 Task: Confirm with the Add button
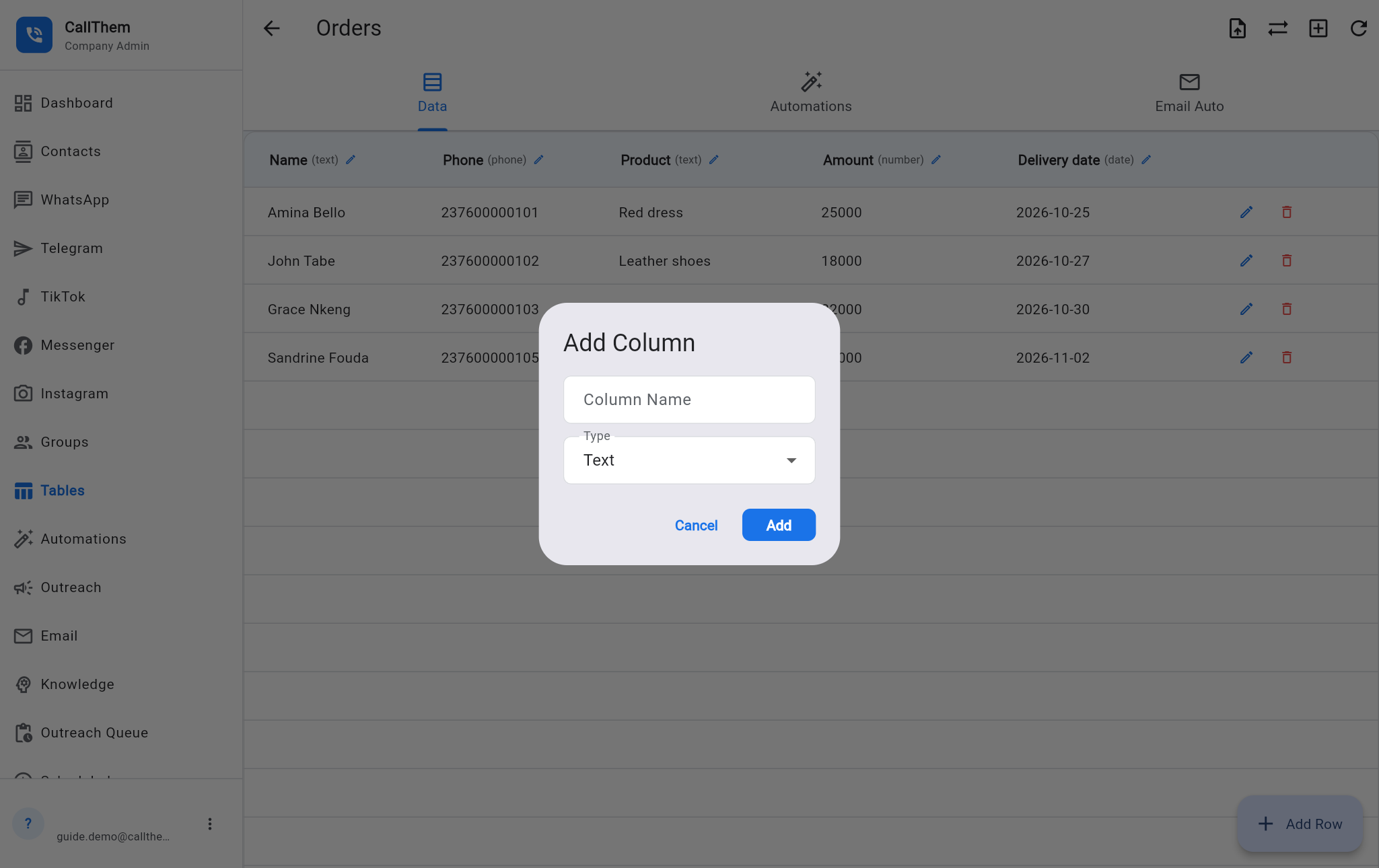pos(779,525)
